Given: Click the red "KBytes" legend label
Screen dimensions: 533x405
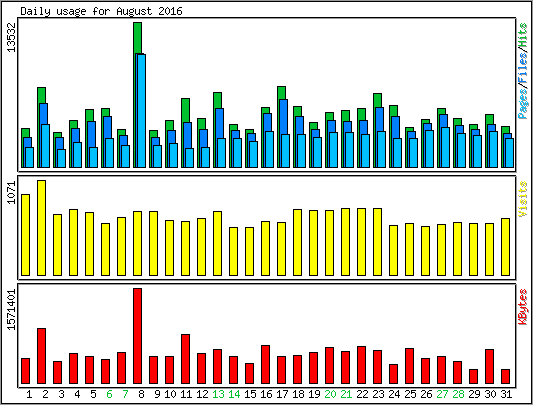Looking at the screenshot, I should (523, 307).
